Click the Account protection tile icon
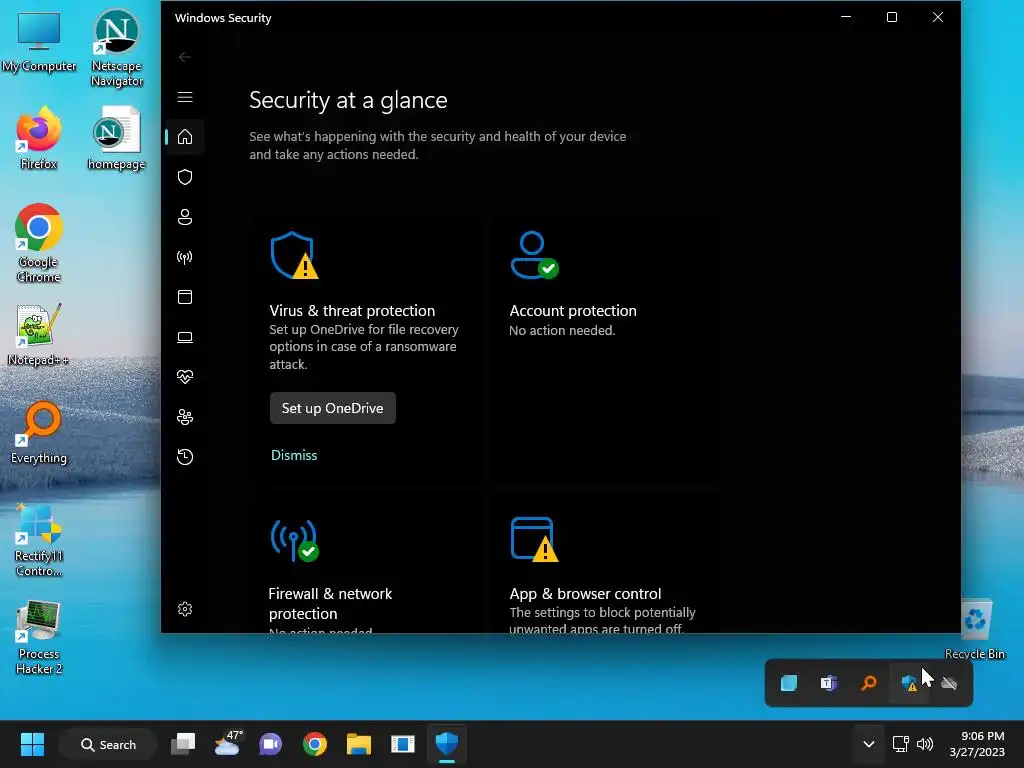The width and height of the screenshot is (1024, 768). 534,255
